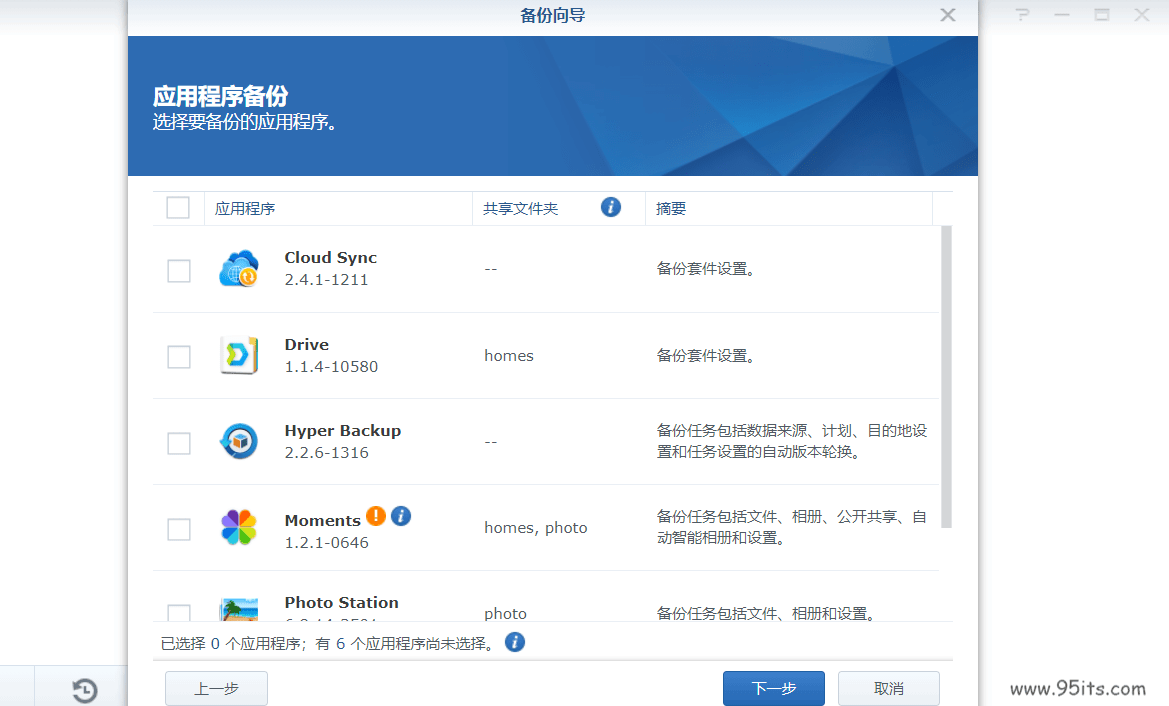1169x706 pixels.
Task: Click the Moments application name
Action: point(322,520)
